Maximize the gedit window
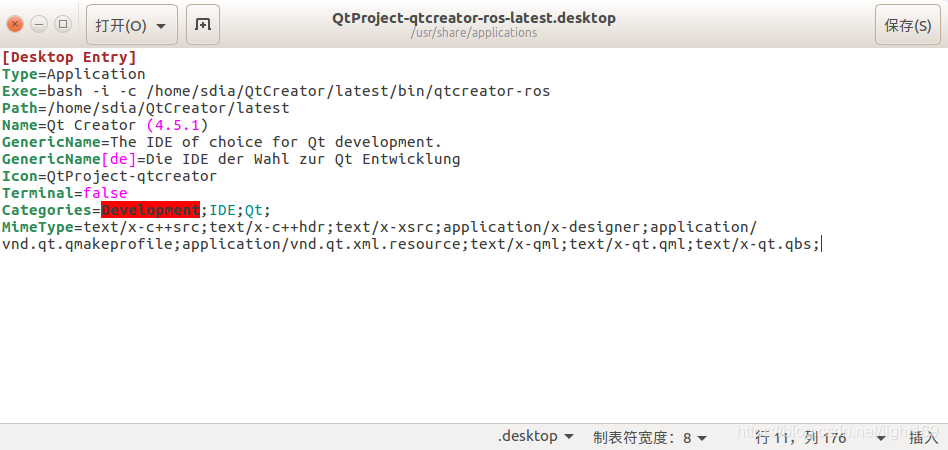Screen dimensions: 948x450 tap(63, 24)
